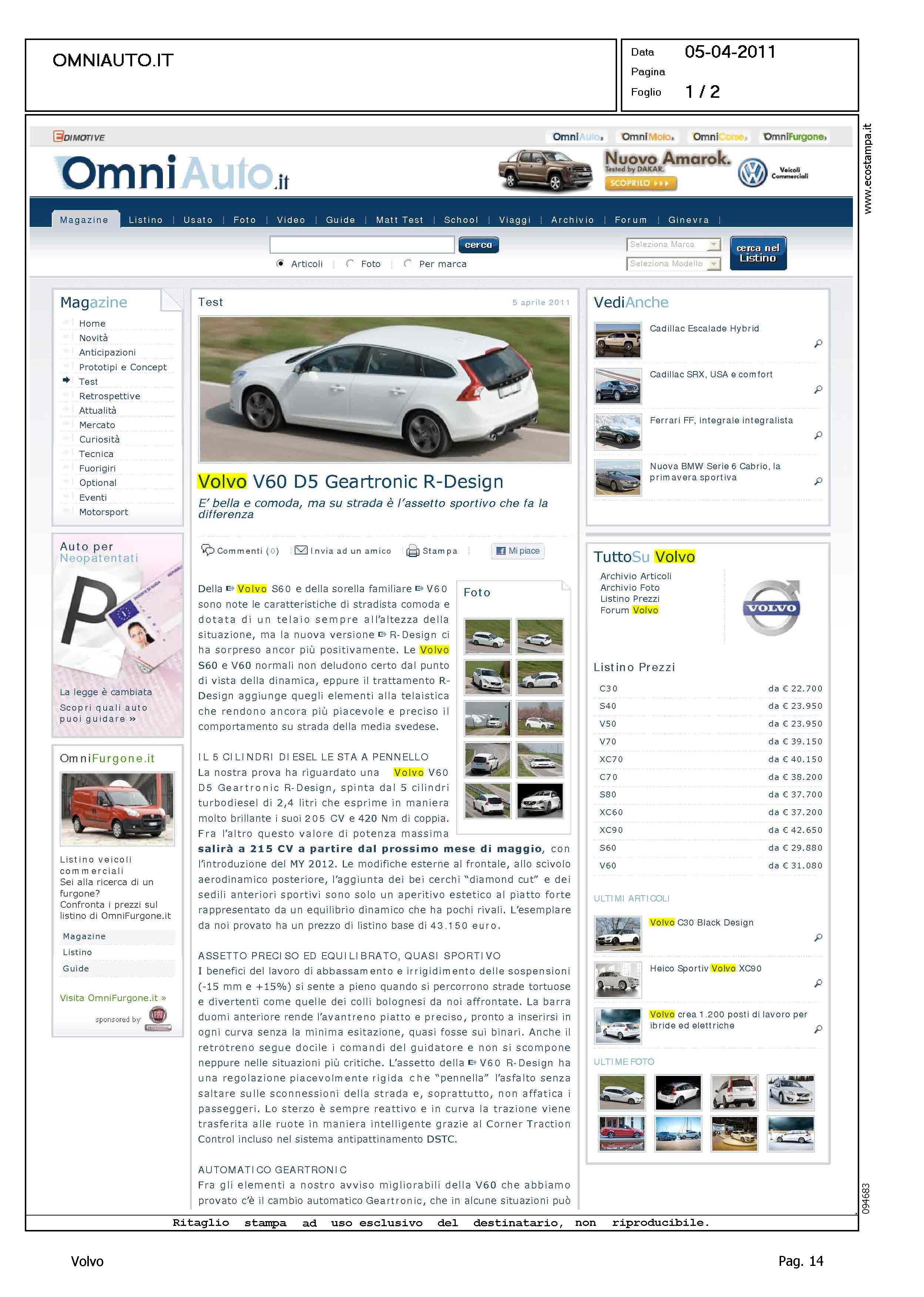Image resolution: width=924 pixels, height=1297 pixels.
Task: Open the Matt Test navigation tab
Action: [x=399, y=220]
